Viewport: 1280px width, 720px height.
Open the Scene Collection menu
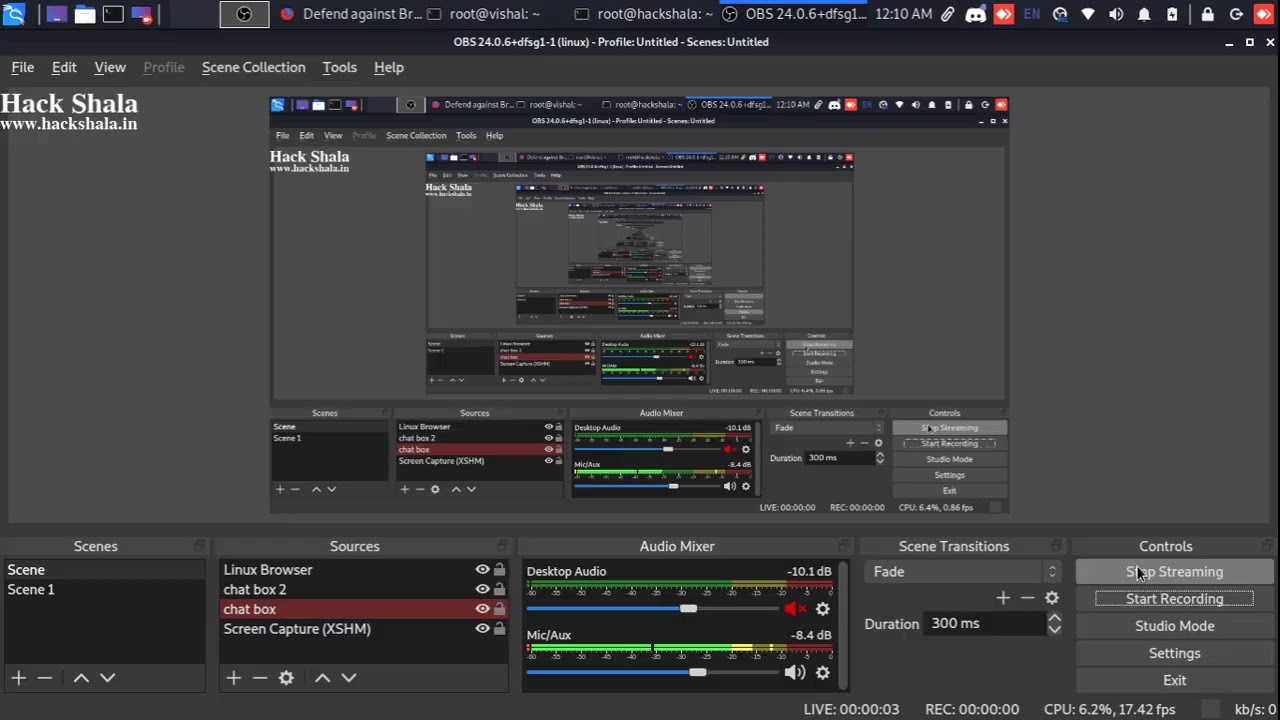pos(253,67)
